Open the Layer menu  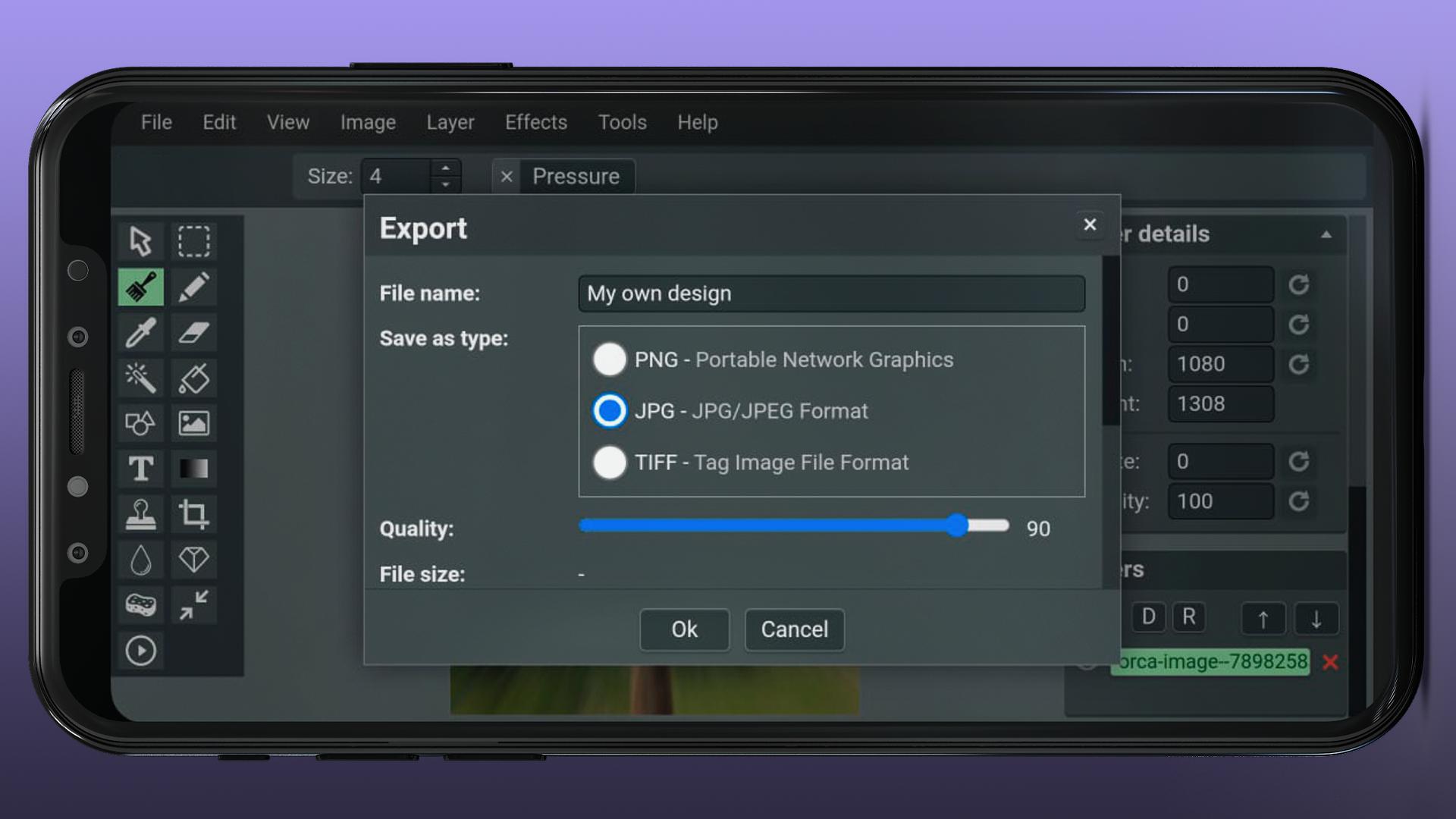pyautogui.click(x=450, y=122)
